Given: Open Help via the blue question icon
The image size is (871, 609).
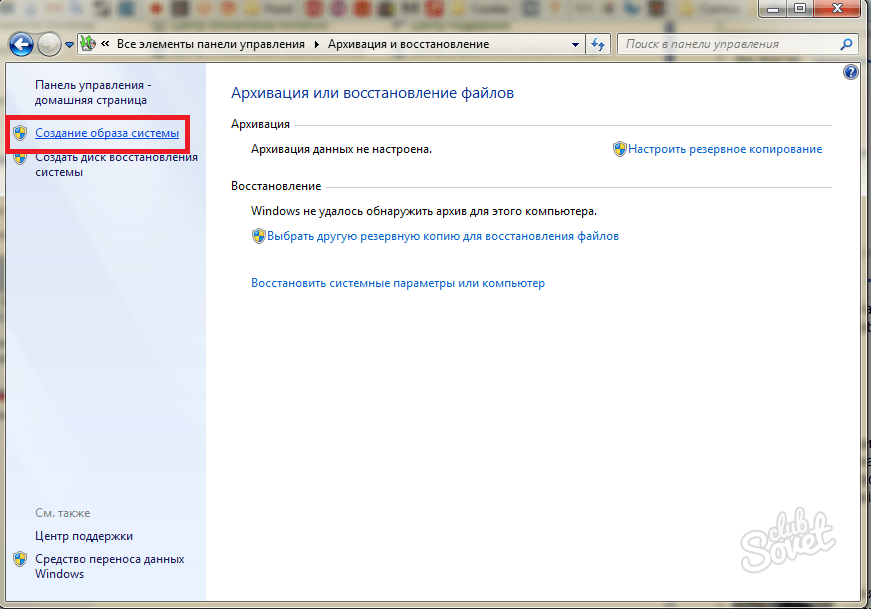Looking at the screenshot, I should [851, 73].
